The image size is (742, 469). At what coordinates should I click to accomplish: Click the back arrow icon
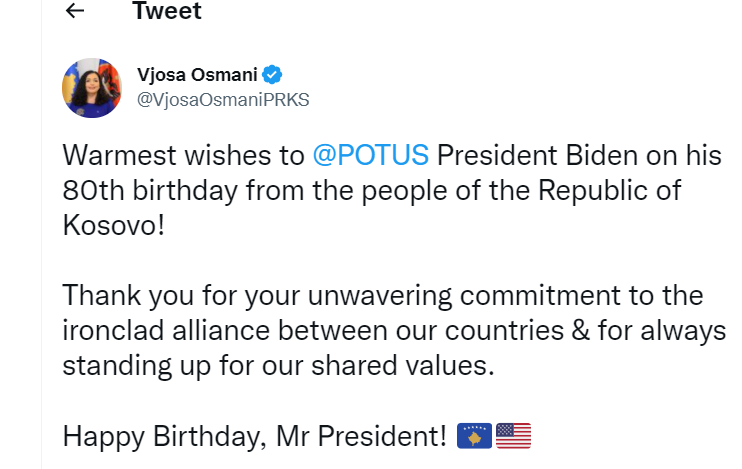point(74,12)
